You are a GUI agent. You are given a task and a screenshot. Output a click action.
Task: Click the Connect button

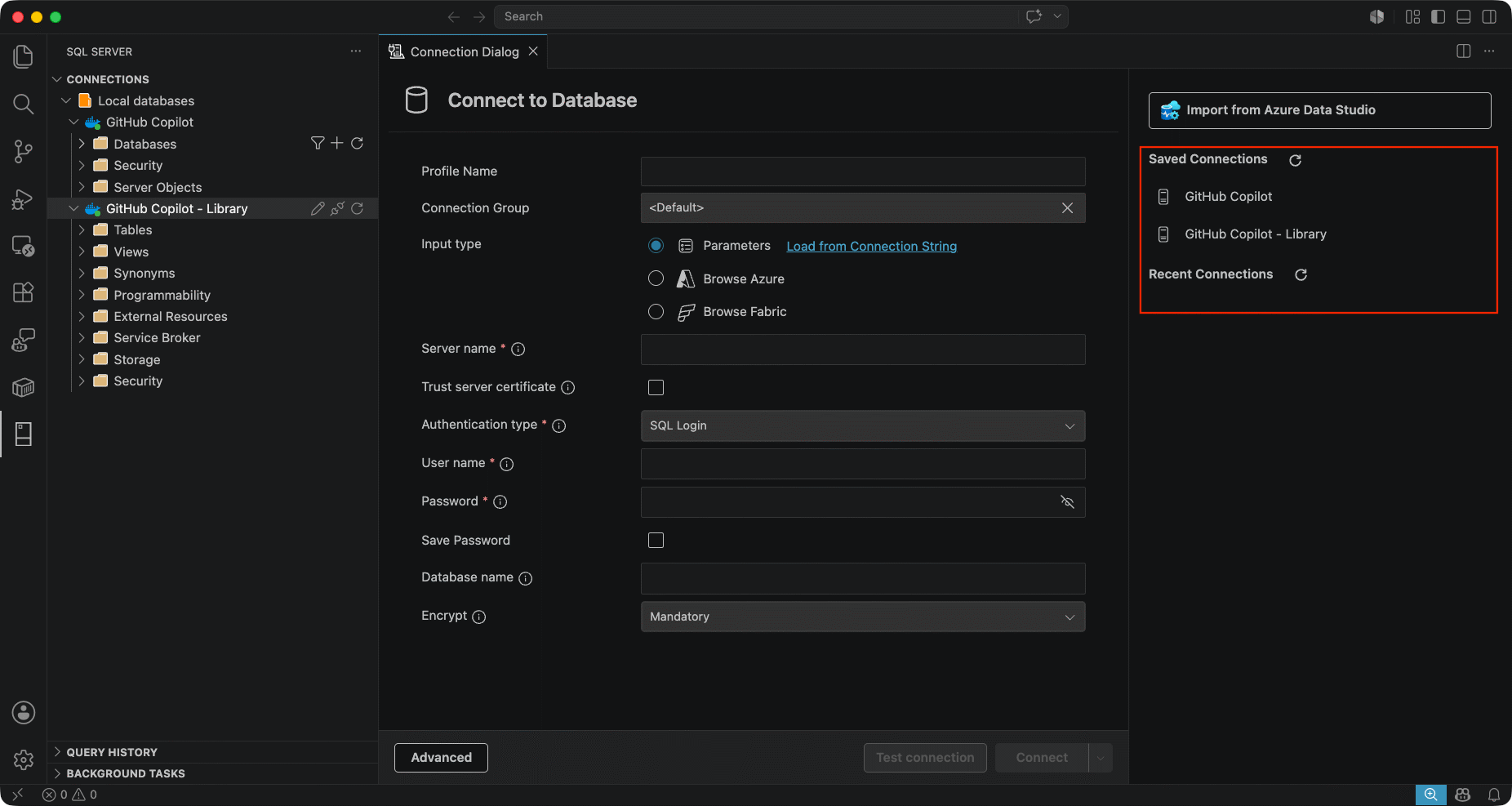click(x=1042, y=758)
